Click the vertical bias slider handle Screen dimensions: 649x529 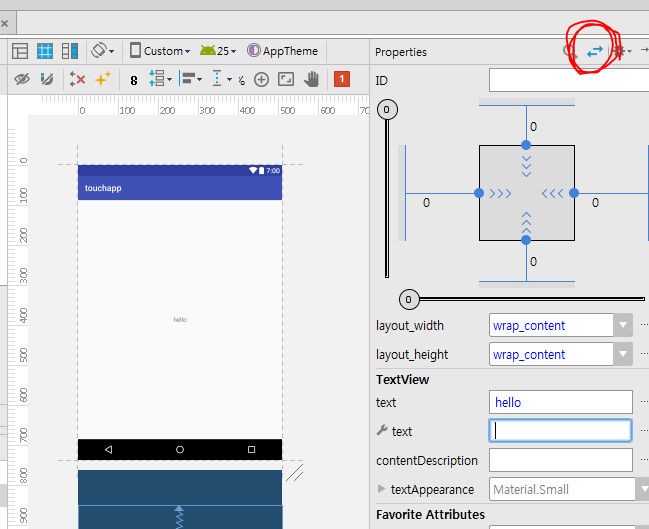387,110
